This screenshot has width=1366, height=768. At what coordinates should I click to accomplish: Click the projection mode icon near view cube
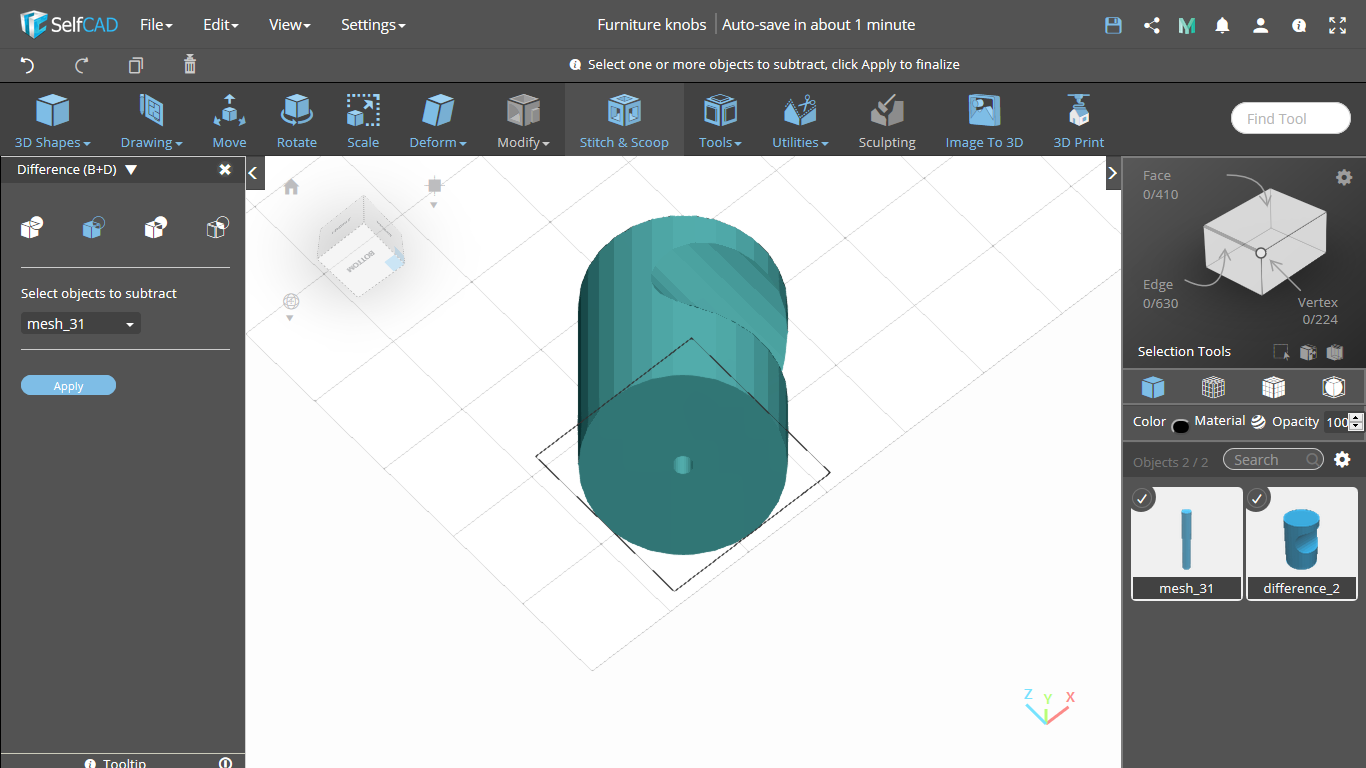coord(434,185)
